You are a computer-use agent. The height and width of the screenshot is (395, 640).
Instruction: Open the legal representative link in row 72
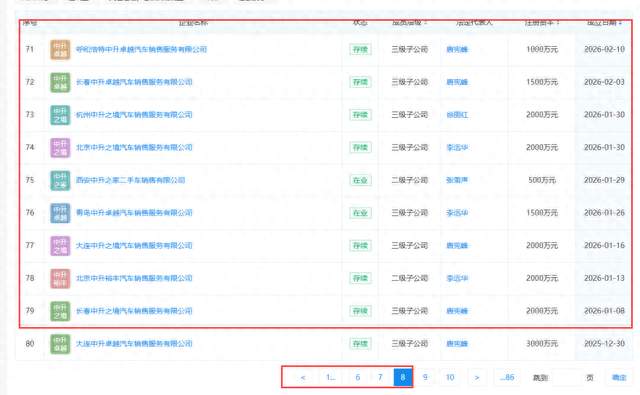point(457,82)
